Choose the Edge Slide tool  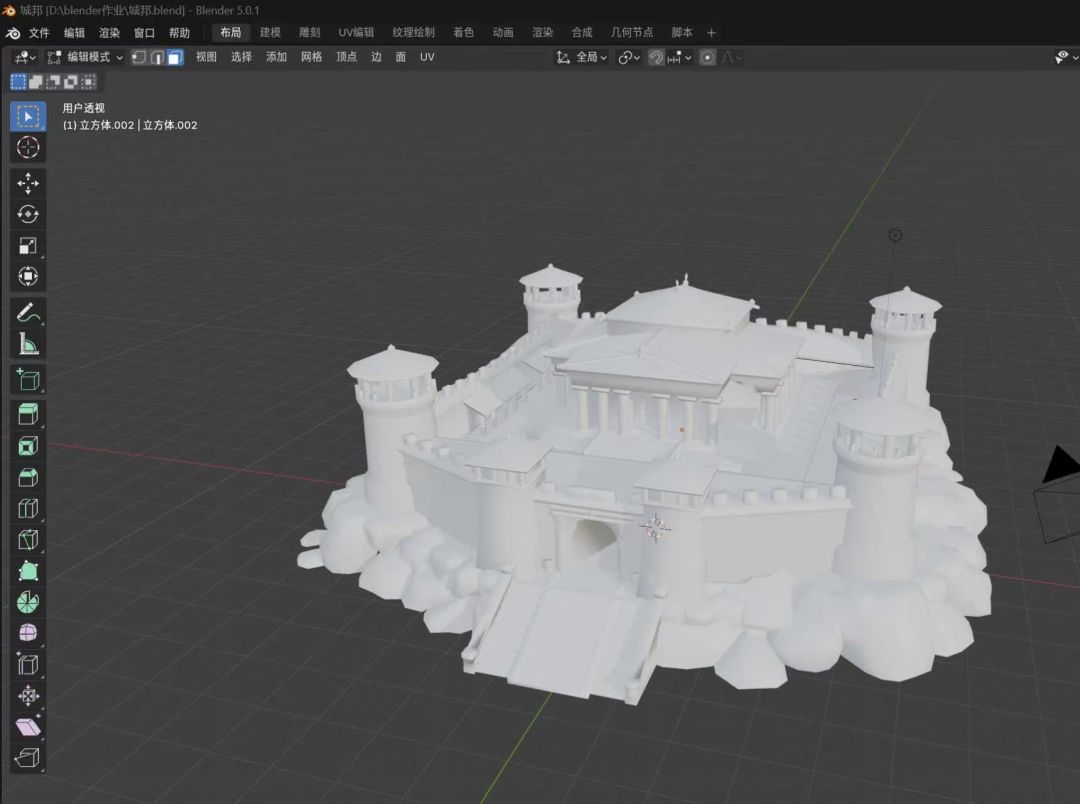(x=28, y=665)
